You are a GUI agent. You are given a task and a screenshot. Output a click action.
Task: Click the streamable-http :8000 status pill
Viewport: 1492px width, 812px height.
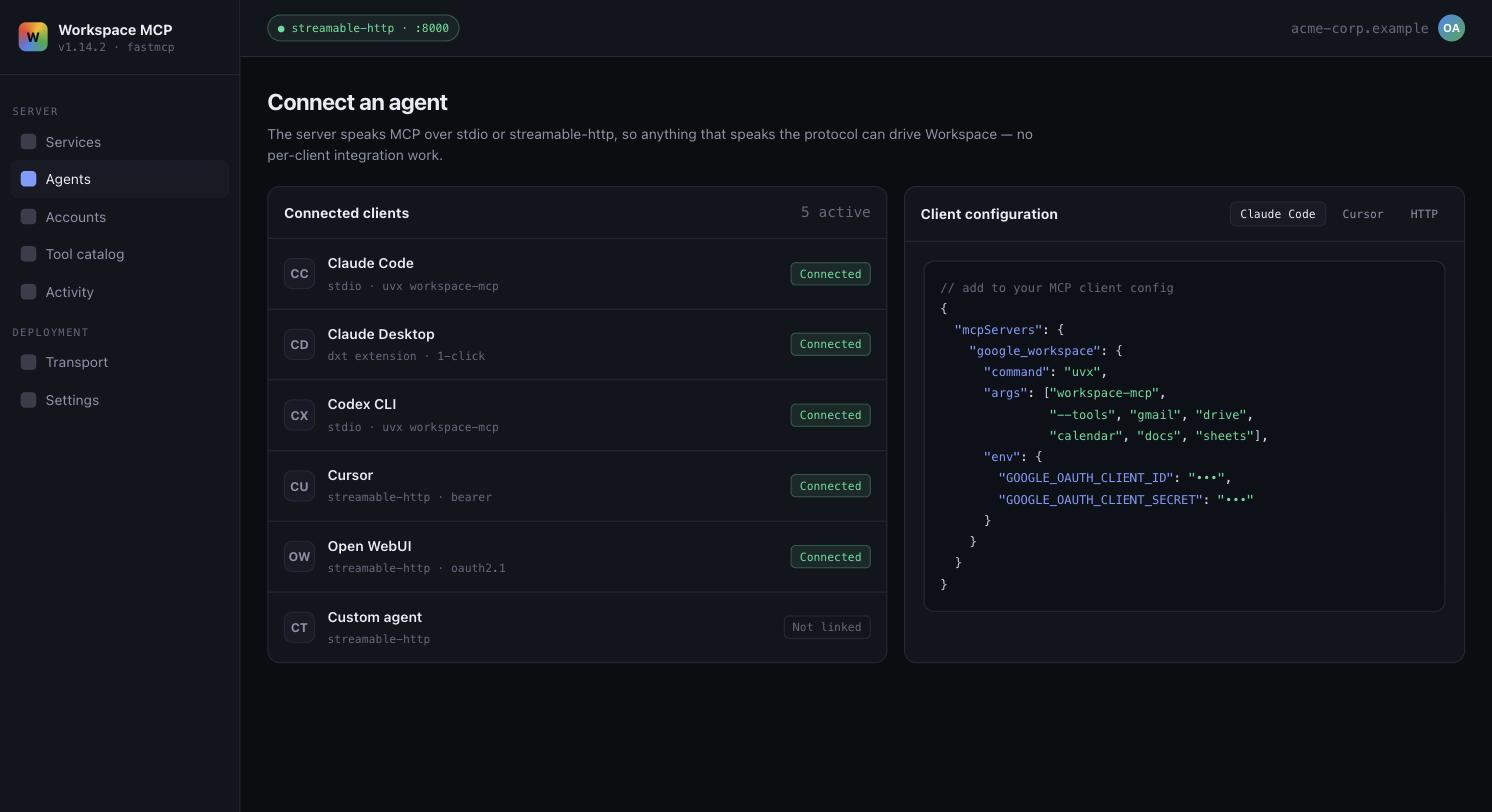(x=363, y=28)
